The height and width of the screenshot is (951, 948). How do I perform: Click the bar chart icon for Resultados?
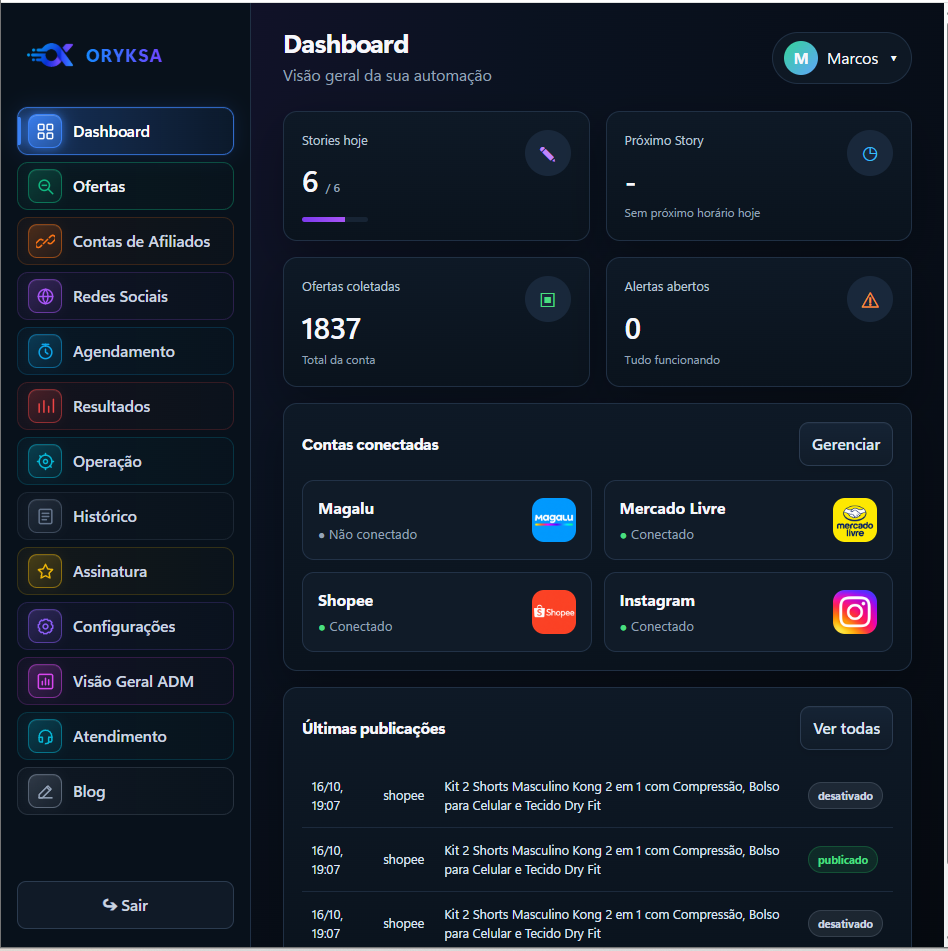[x=45, y=406]
